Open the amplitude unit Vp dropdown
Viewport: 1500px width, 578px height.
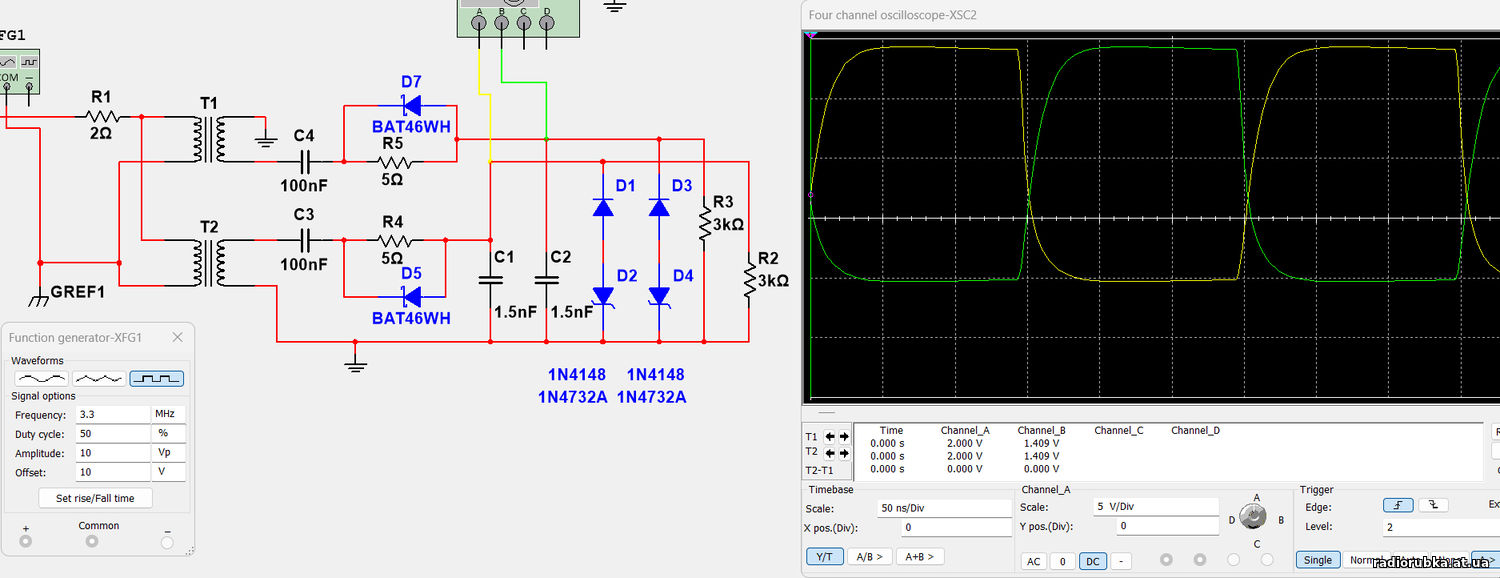pyautogui.click(x=168, y=453)
